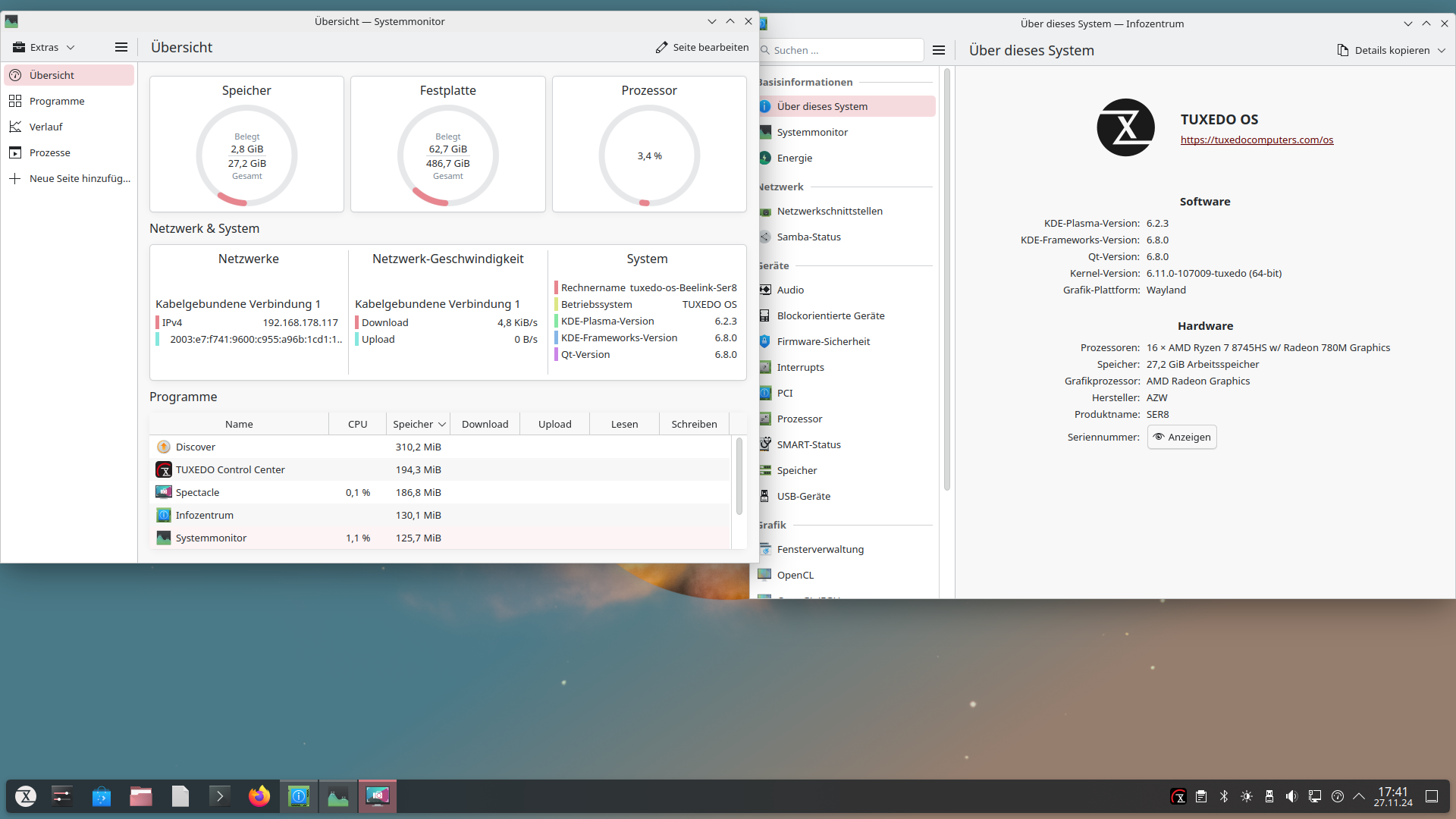
Task: Open Firmware-Sicherheit module
Action: [846, 341]
